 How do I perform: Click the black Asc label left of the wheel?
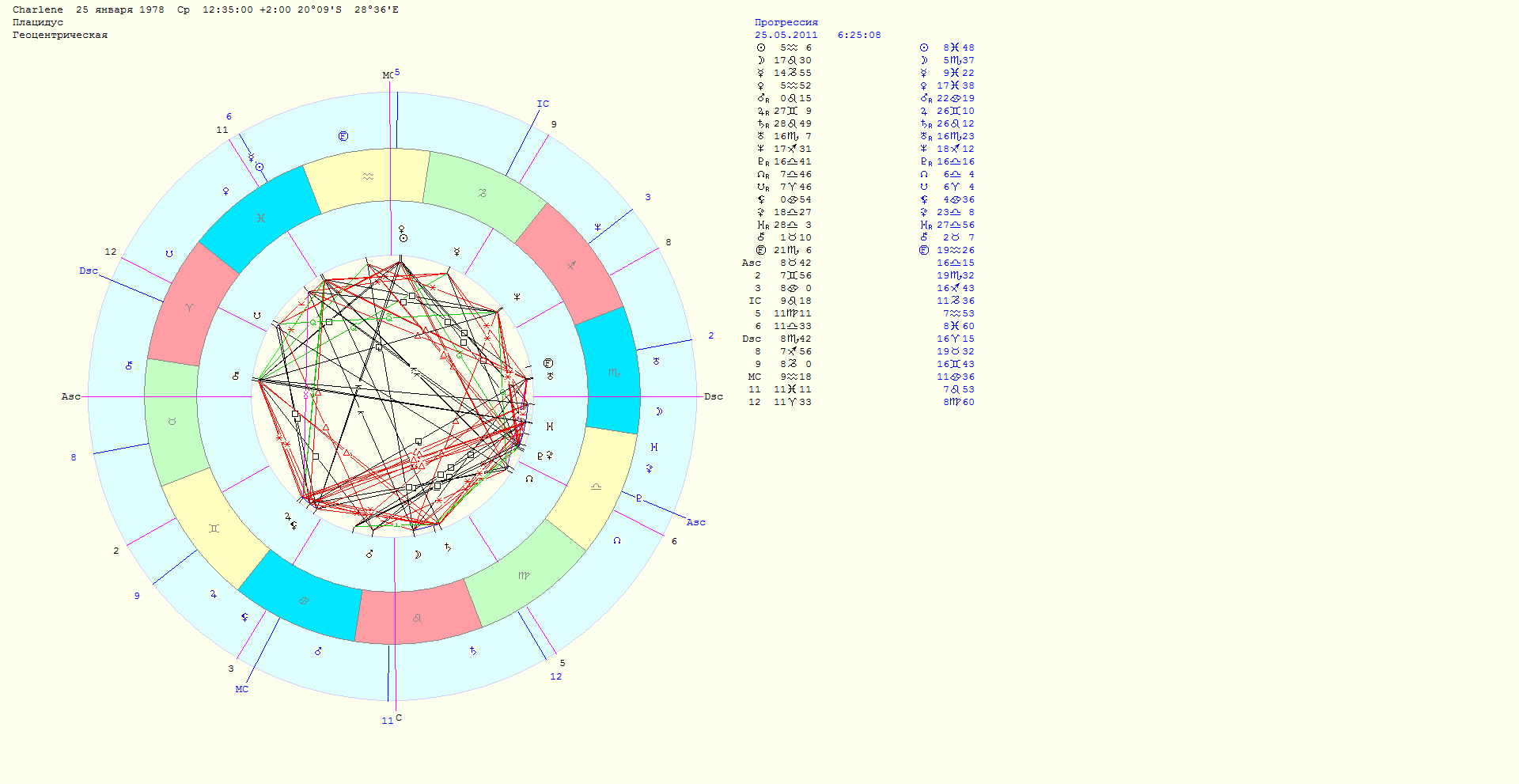tap(70, 396)
